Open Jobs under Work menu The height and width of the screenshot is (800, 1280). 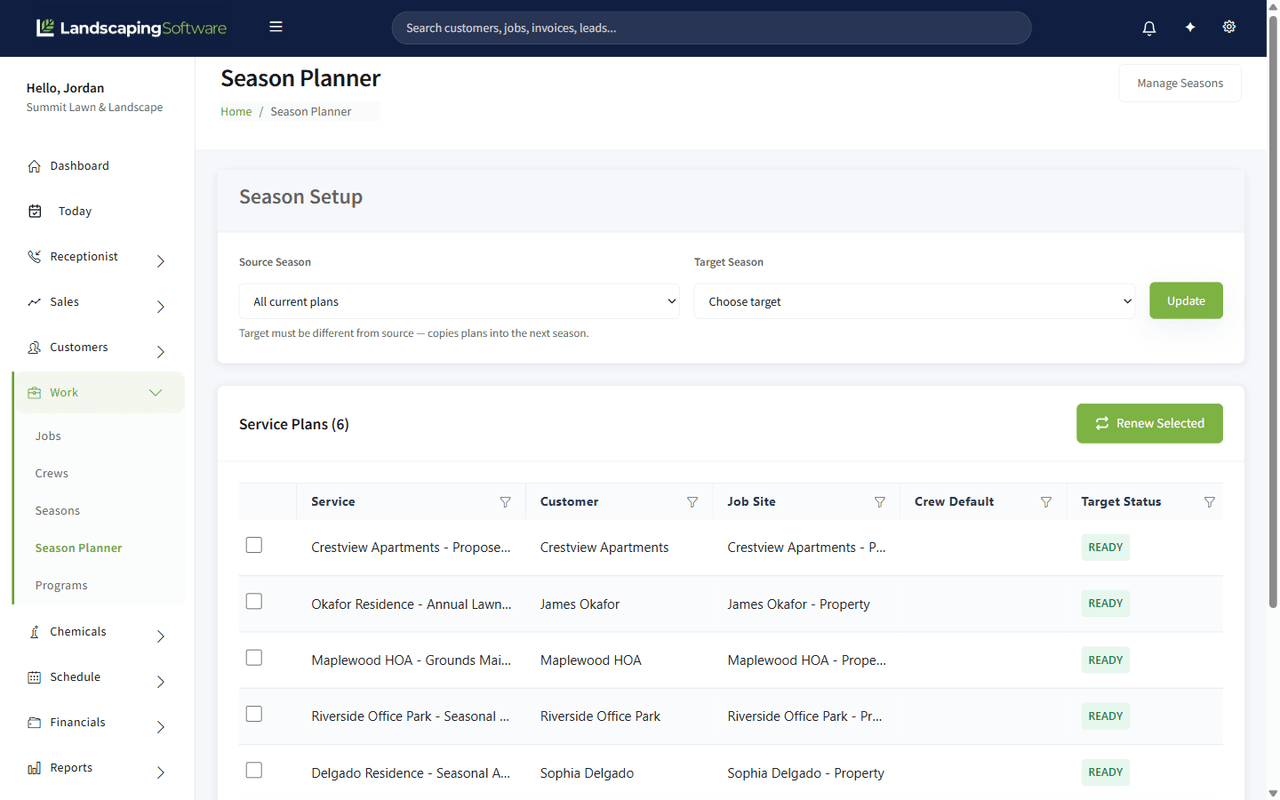(48, 436)
